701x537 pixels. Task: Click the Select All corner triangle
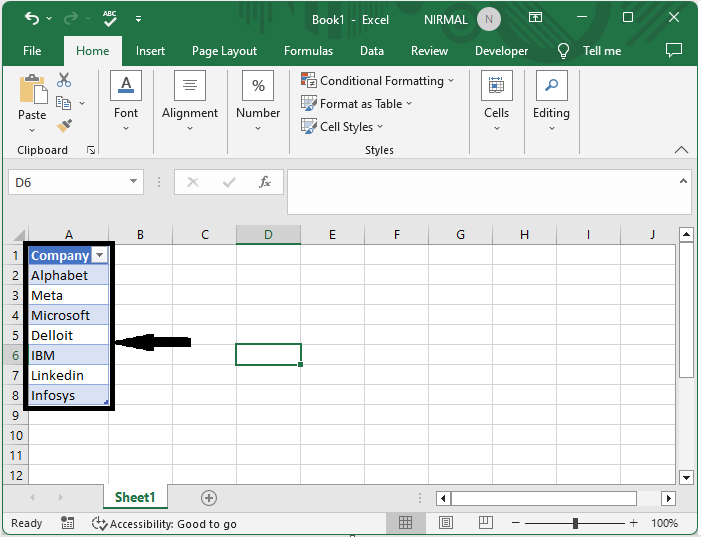[18, 235]
